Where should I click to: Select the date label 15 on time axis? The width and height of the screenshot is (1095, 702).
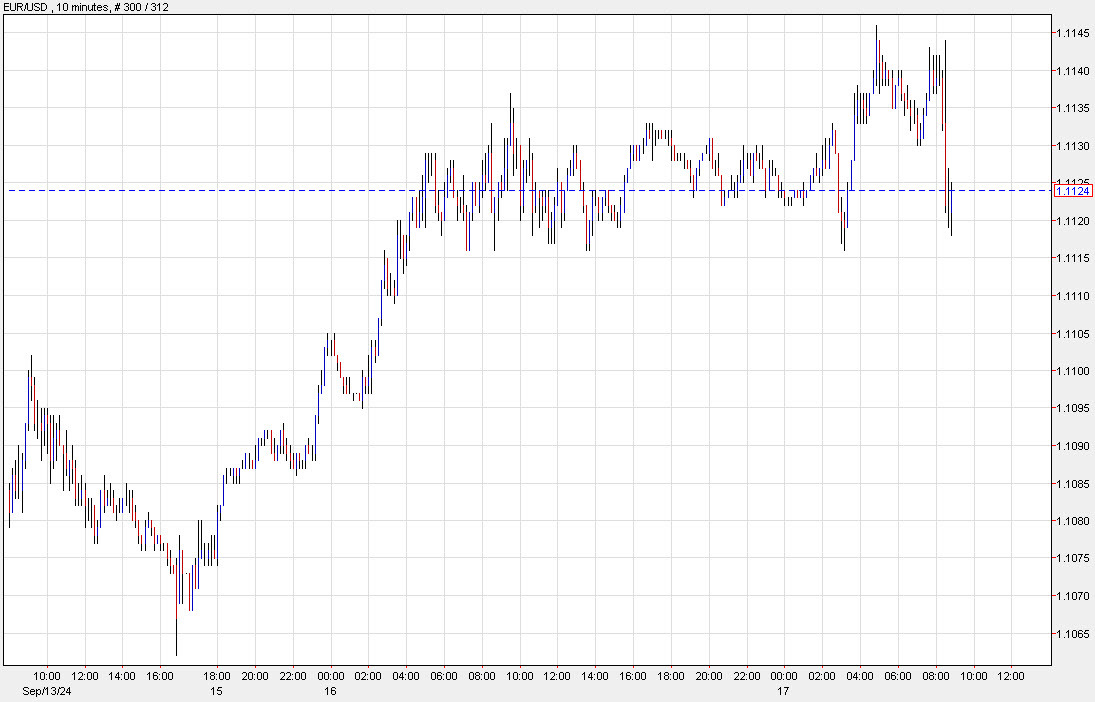[216, 691]
